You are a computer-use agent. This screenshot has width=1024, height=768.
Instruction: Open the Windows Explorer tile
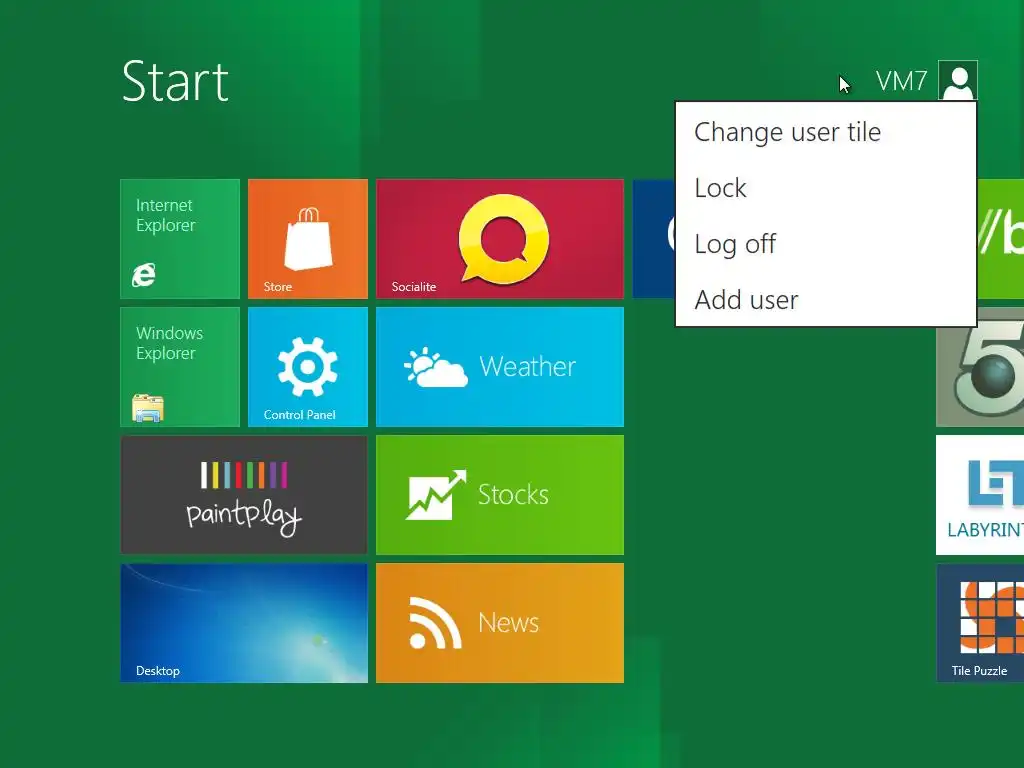click(x=180, y=367)
